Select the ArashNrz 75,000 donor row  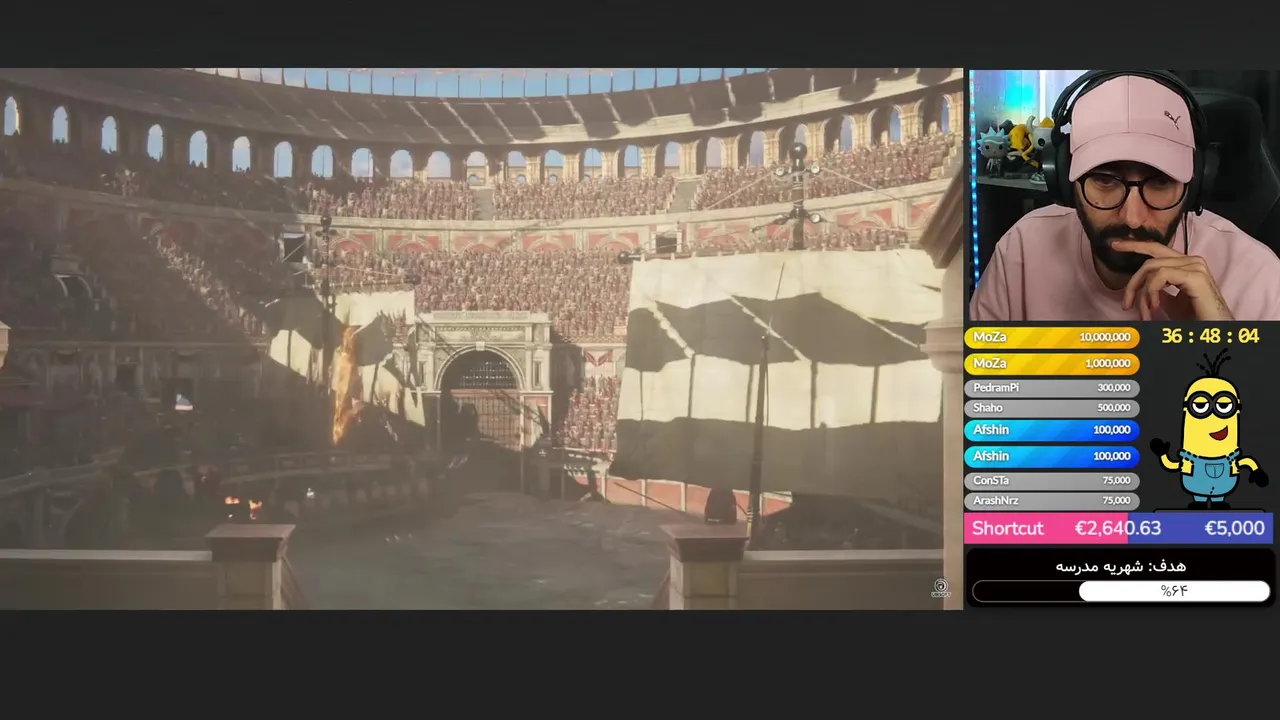pyautogui.click(x=1052, y=500)
